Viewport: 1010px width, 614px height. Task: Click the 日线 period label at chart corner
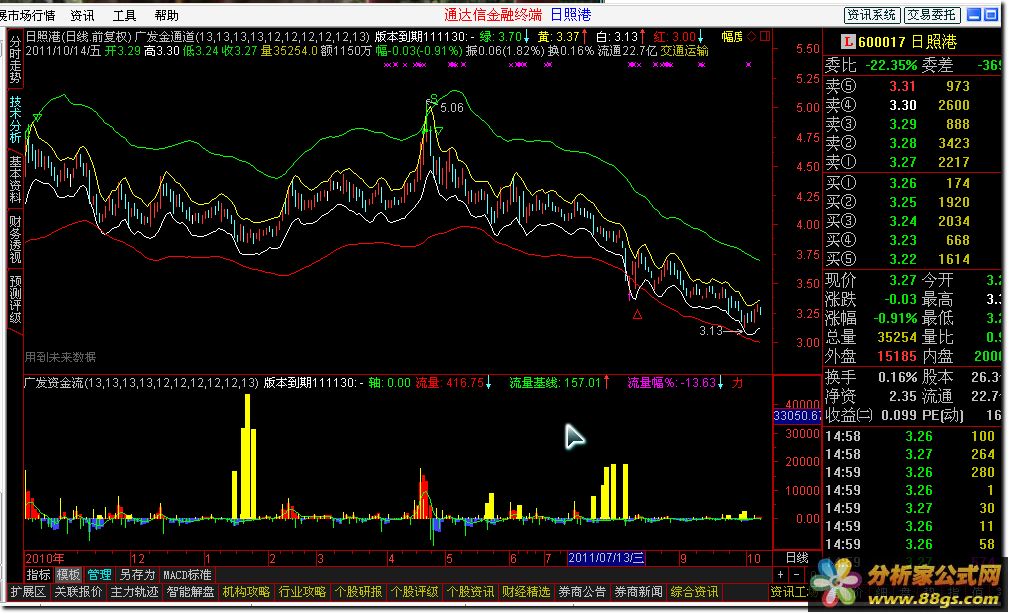(x=797, y=558)
